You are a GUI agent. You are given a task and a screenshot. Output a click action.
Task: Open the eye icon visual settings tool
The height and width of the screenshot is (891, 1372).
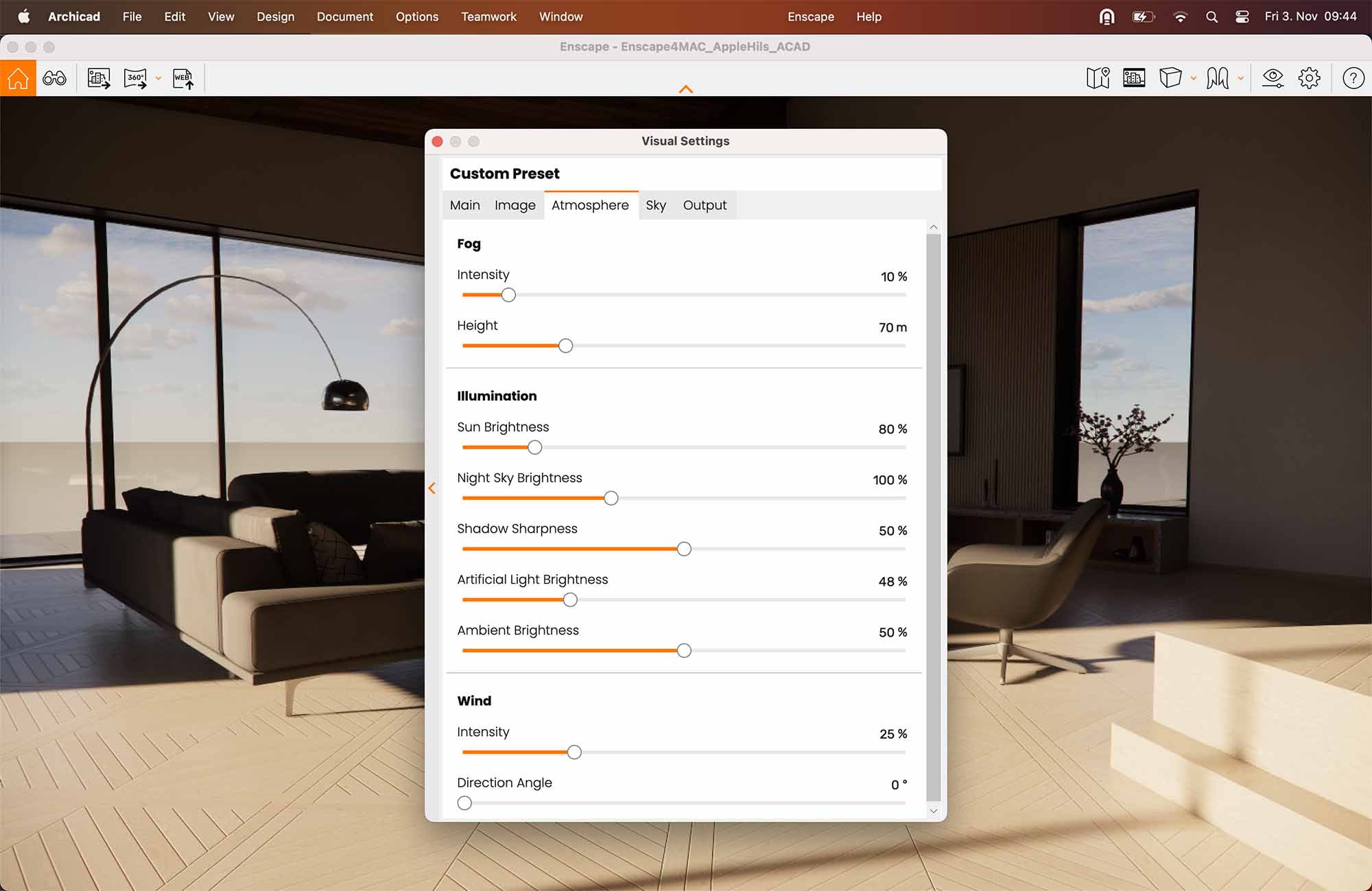(x=1273, y=78)
